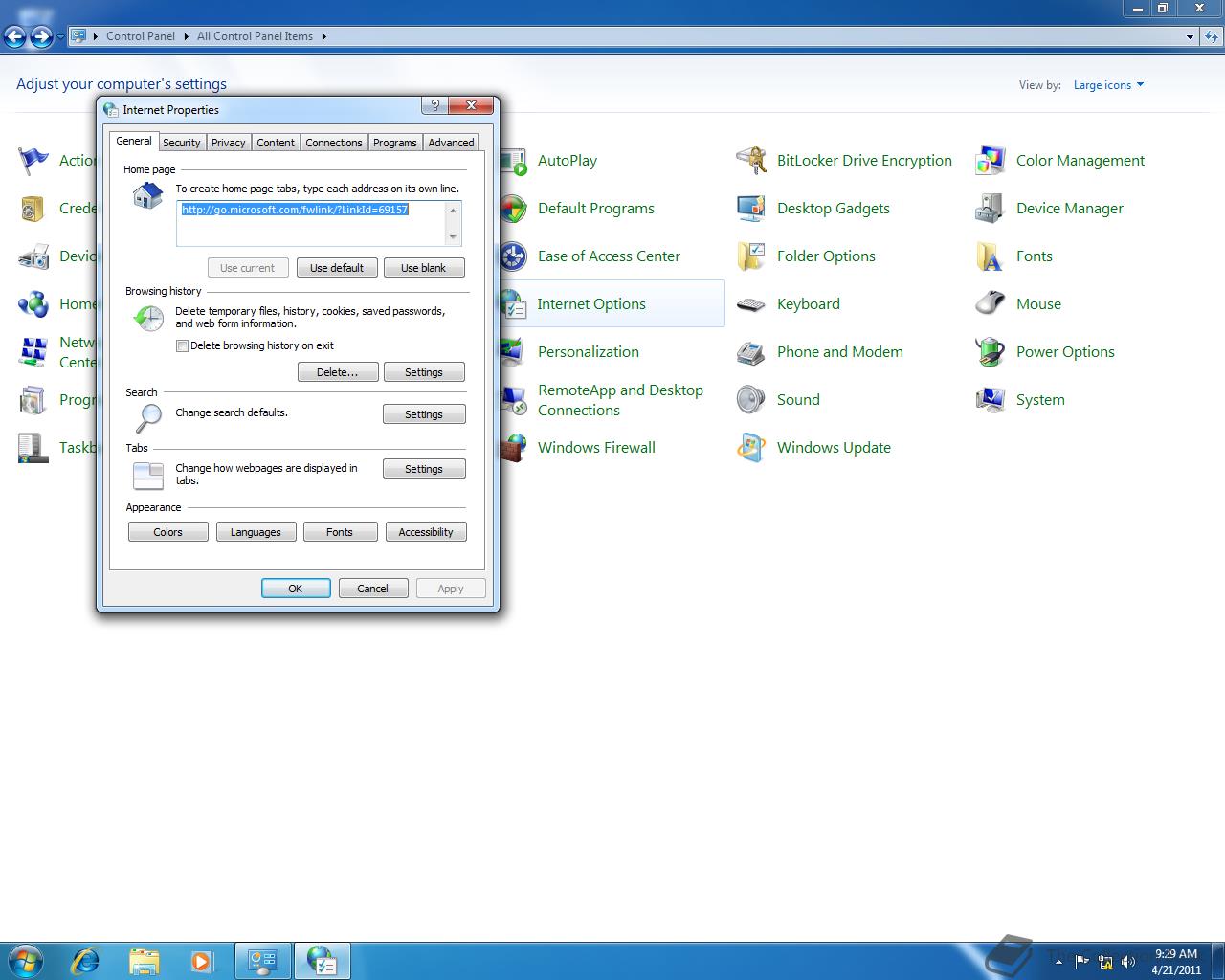Click the volume icon in system tray

point(1128,962)
